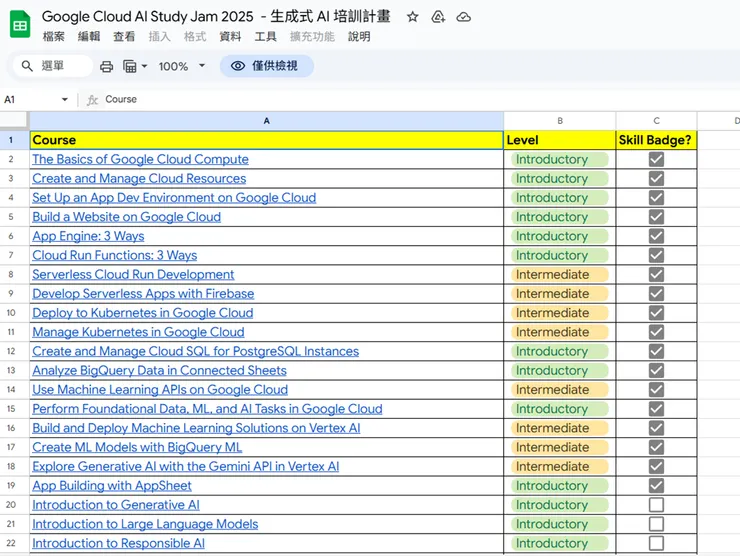Image resolution: width=740 pixels, height=556 pixels.
Task: Open Level dropdown for Serverless Cloud Run Development
Action: [x=559, y=275]
